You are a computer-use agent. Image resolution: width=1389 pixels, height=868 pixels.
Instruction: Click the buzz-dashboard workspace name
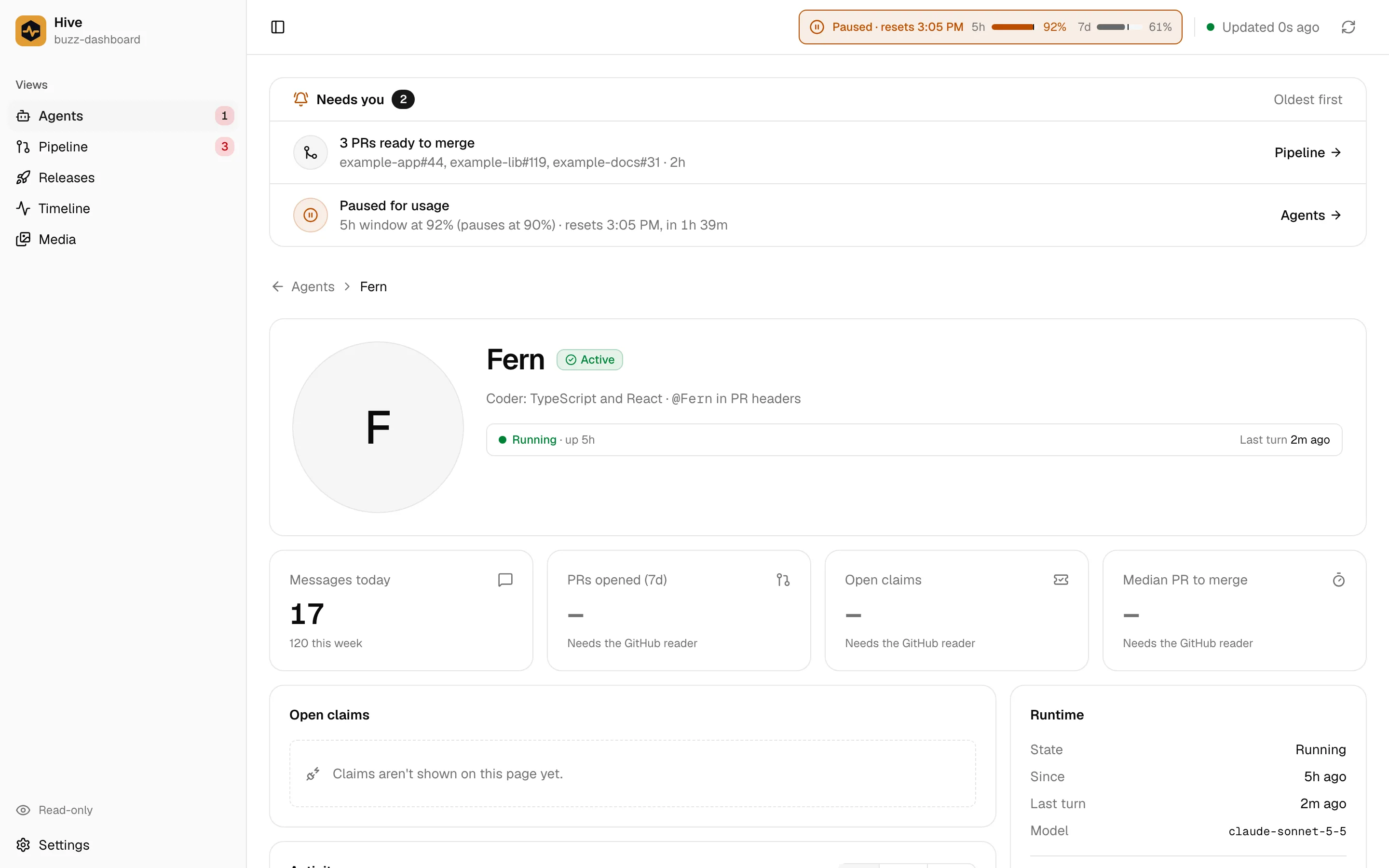tap(97, 40)
